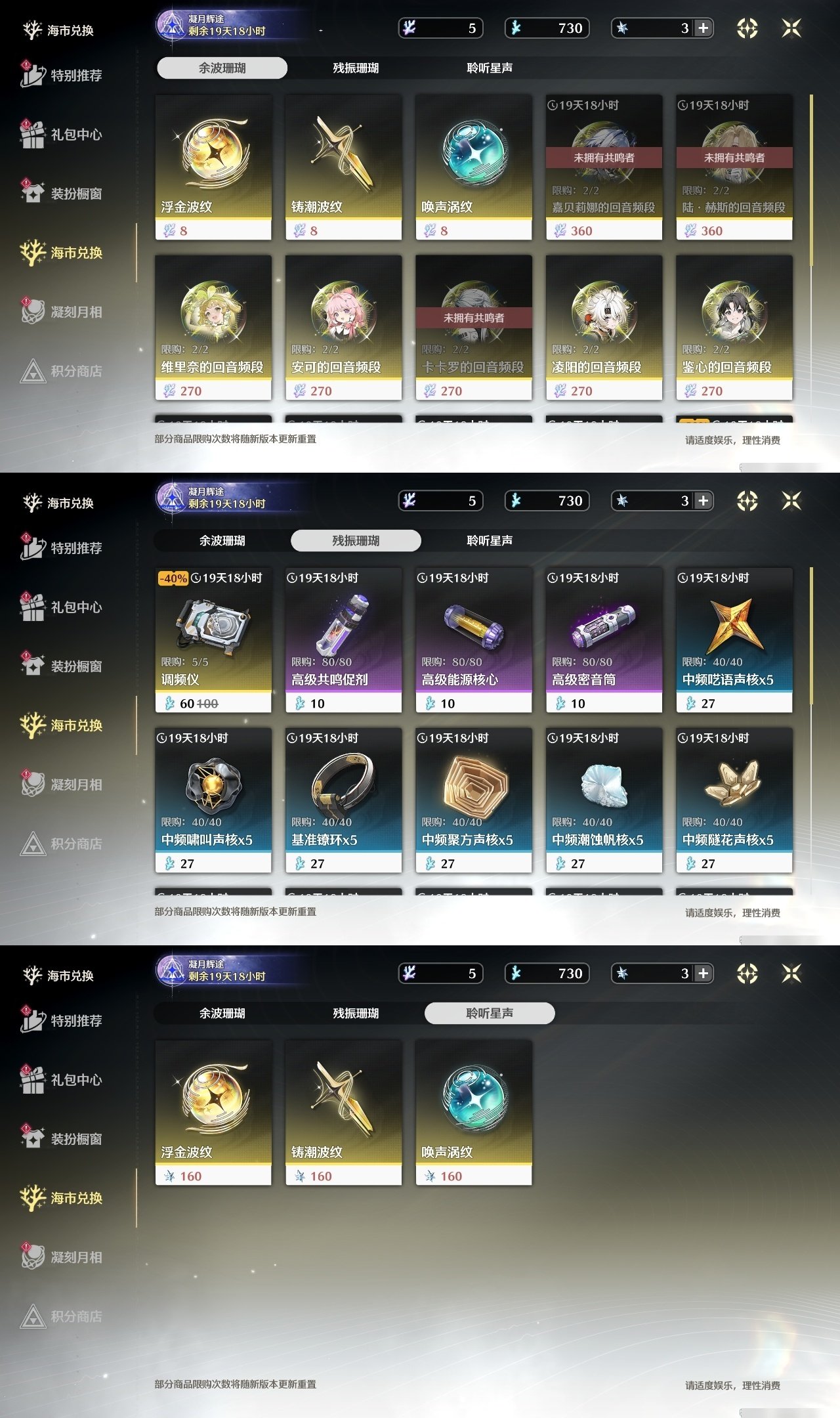Open the 中频啸叫声核x5 dark core item
This screenshot has width=840, height=1418.
[x=213, y=801]
